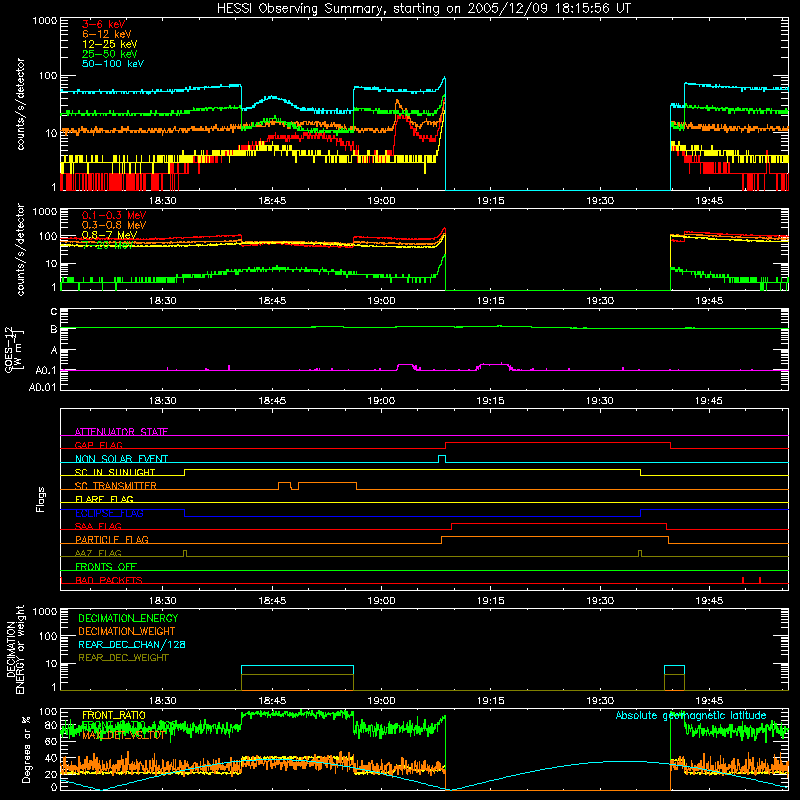This screenshot has height=800, width=800.
Task: Click the Absolute geomagnetic latitude label
Action: (691, 715)
